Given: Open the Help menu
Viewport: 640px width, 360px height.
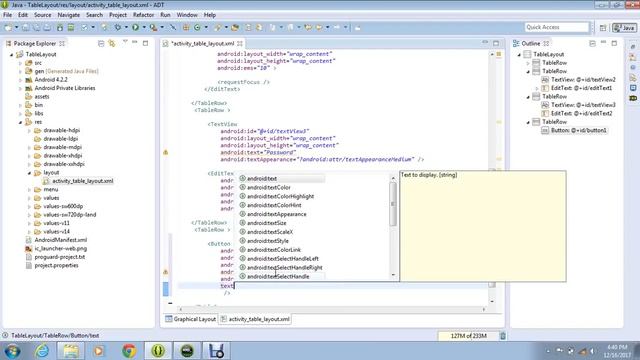Looking at the screenshot, I should (209, 15).
